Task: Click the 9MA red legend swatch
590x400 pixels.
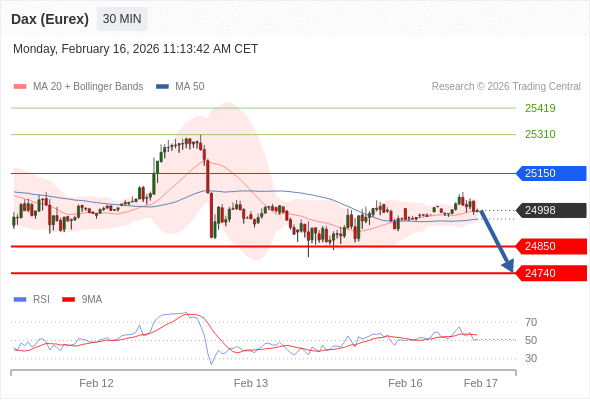Action: [68, 300]
